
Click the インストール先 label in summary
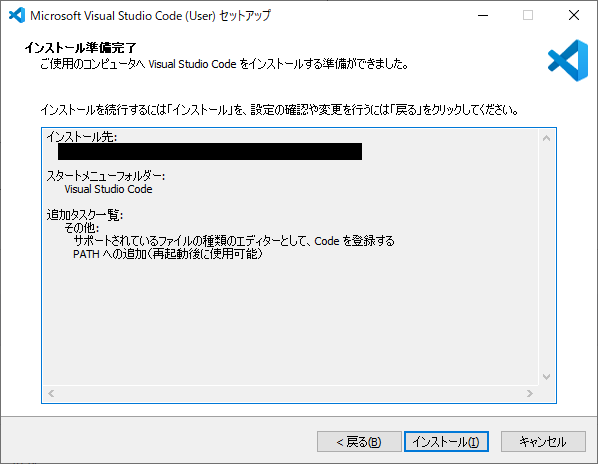coord(82,136)
